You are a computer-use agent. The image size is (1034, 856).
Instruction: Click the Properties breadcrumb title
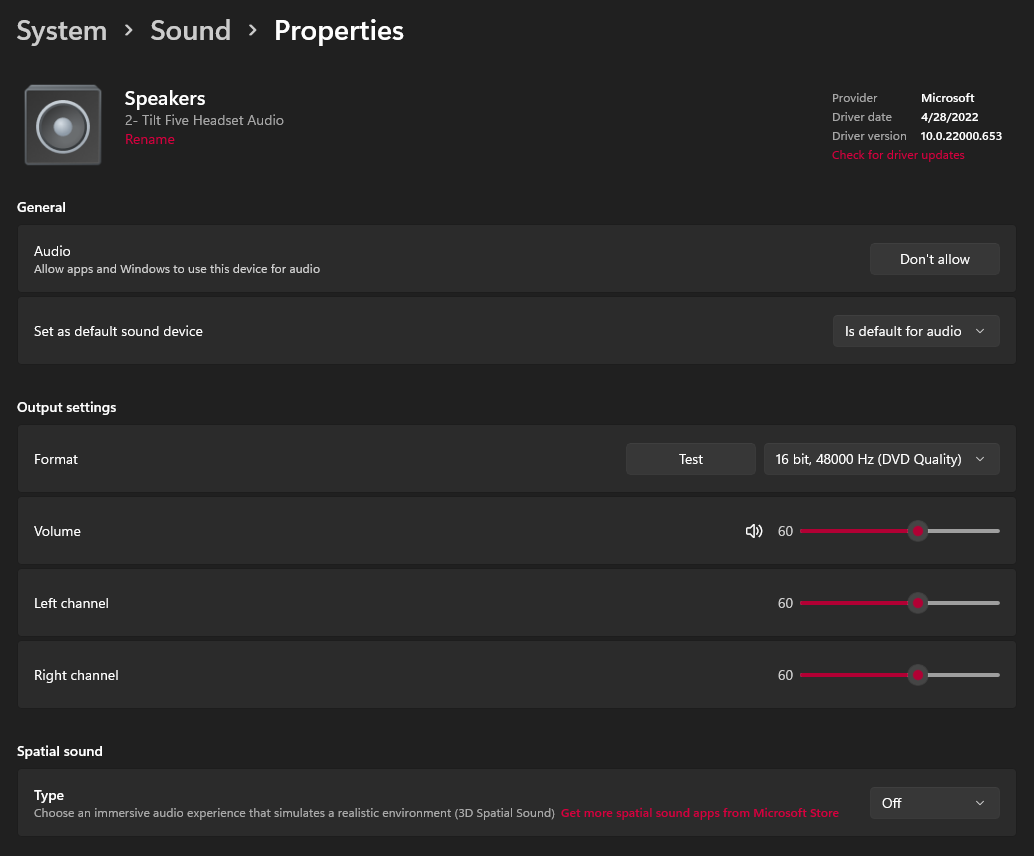coord(339,30)
